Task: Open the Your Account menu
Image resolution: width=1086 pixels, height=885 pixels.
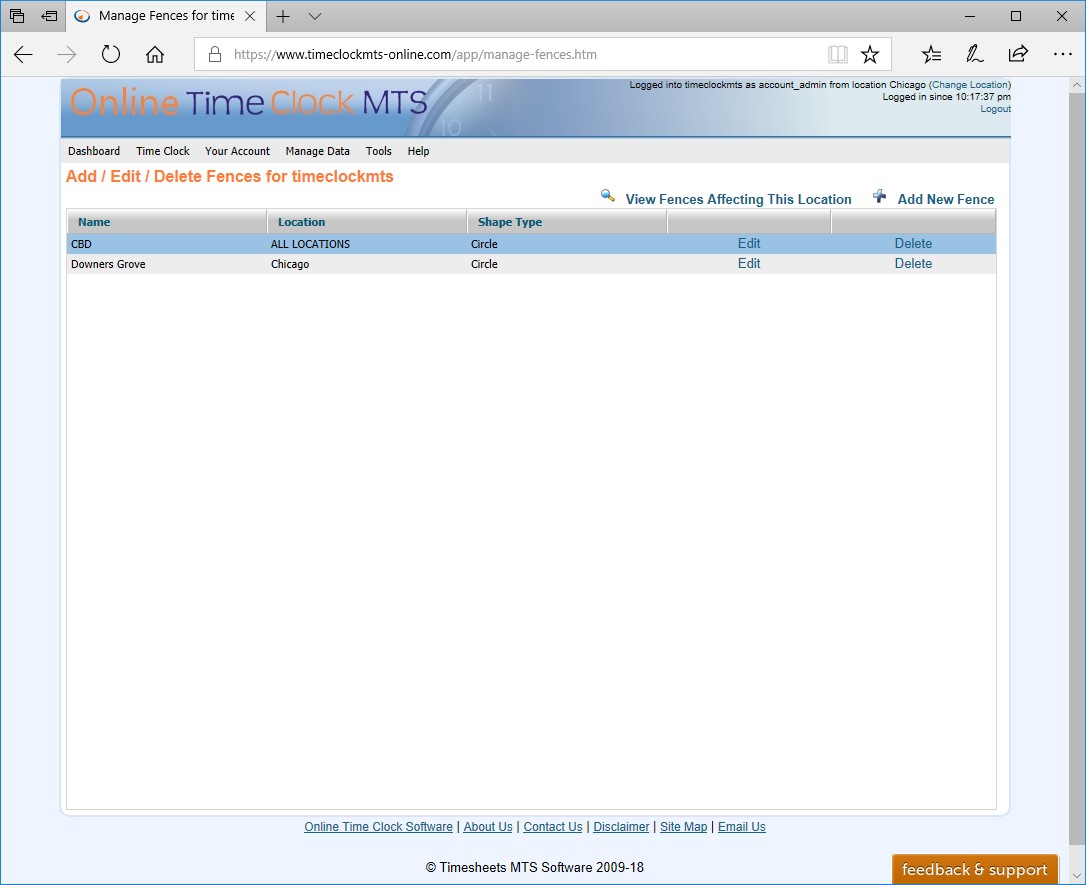Action: coord(237,151)
